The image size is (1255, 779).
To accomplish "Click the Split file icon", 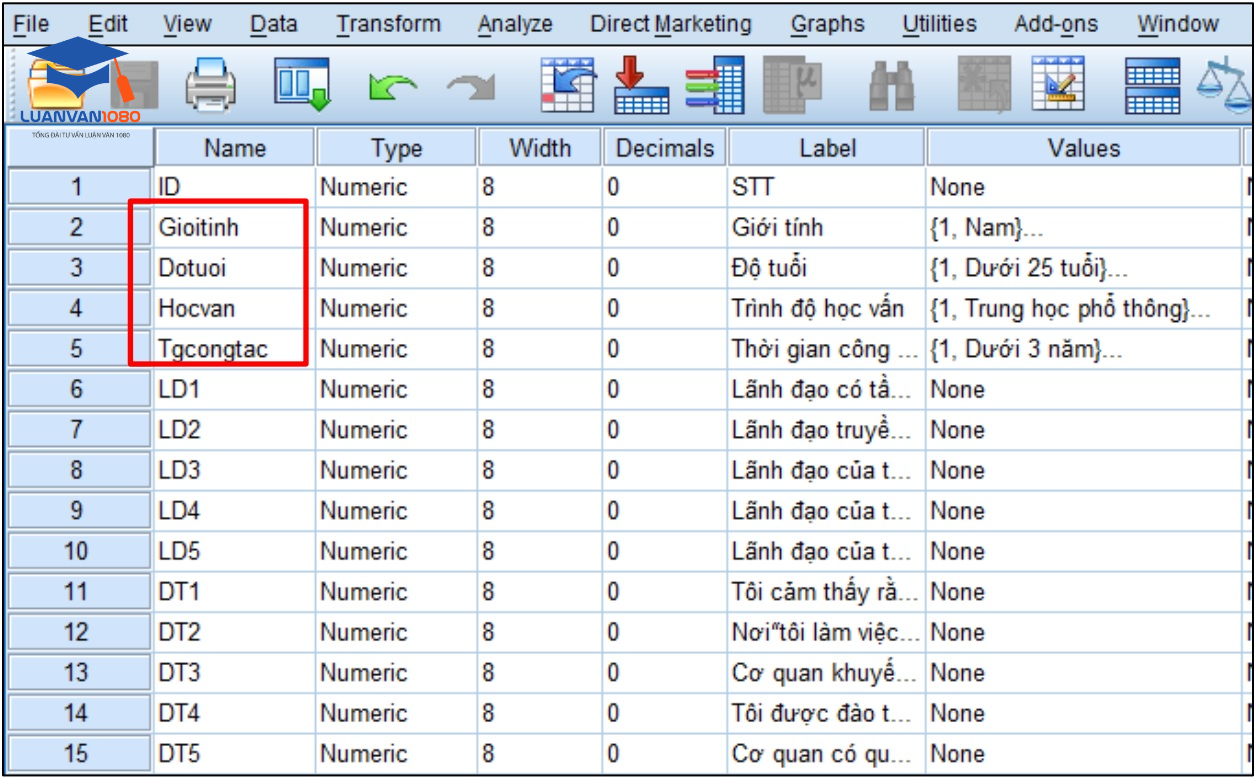I will [x=1151, y=87].
